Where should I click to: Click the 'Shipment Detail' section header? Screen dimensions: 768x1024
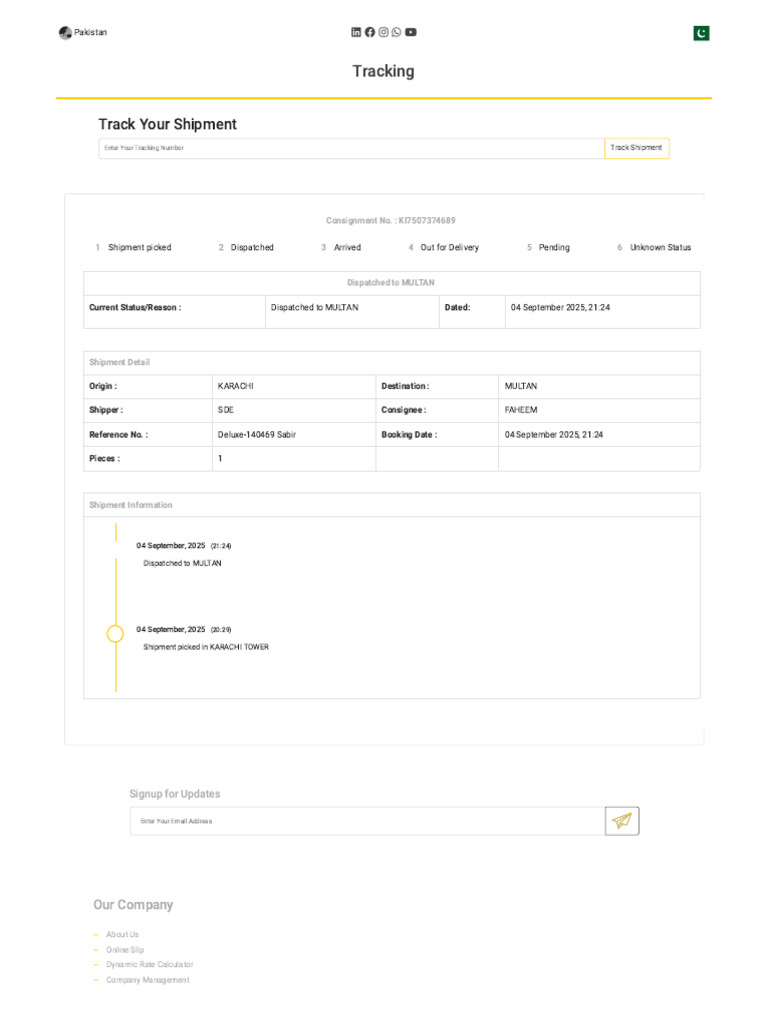[x=120, y=362]
